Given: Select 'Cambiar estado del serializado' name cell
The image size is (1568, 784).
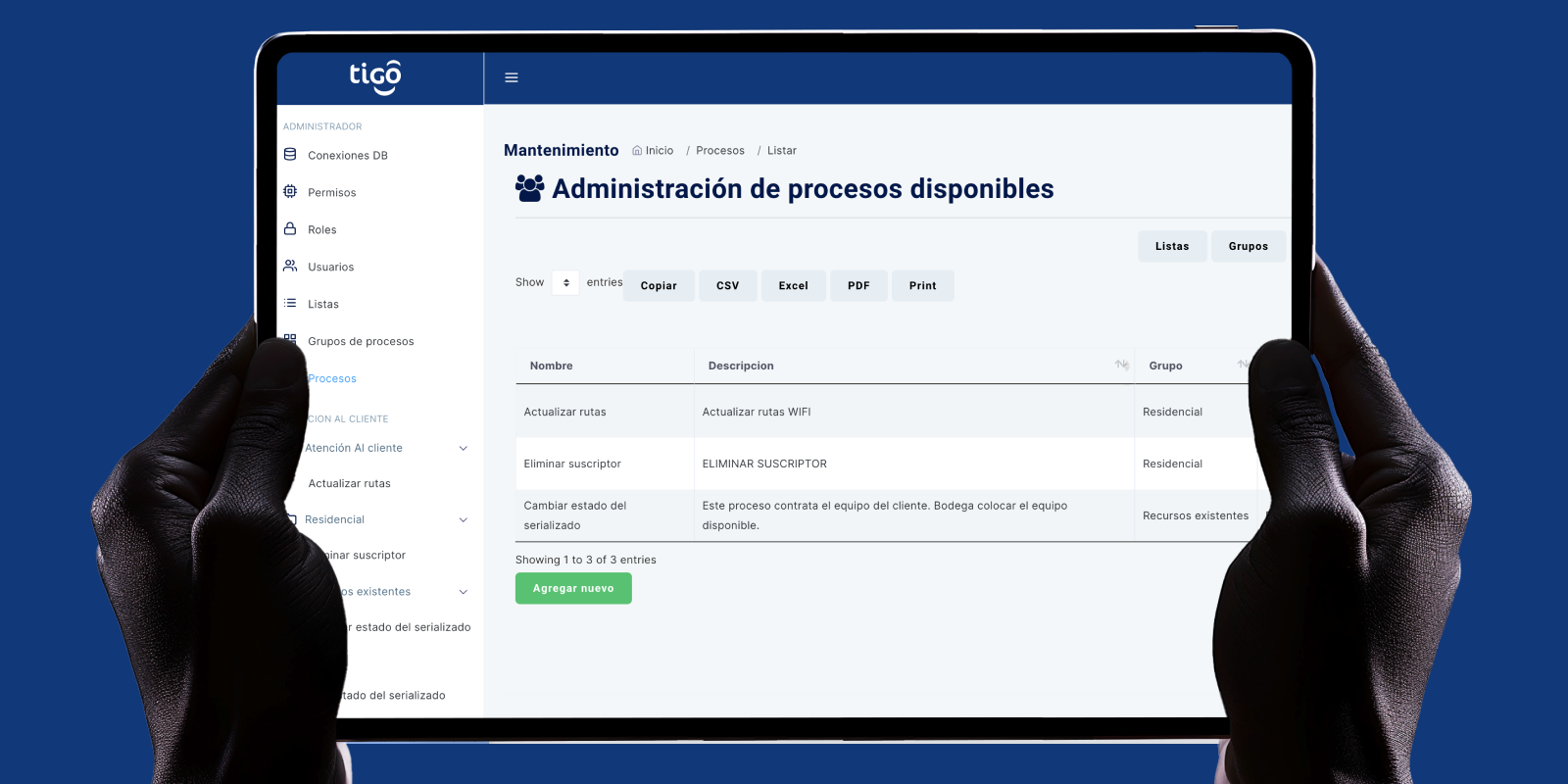Looking at the screenshot, I should (605, 515).
